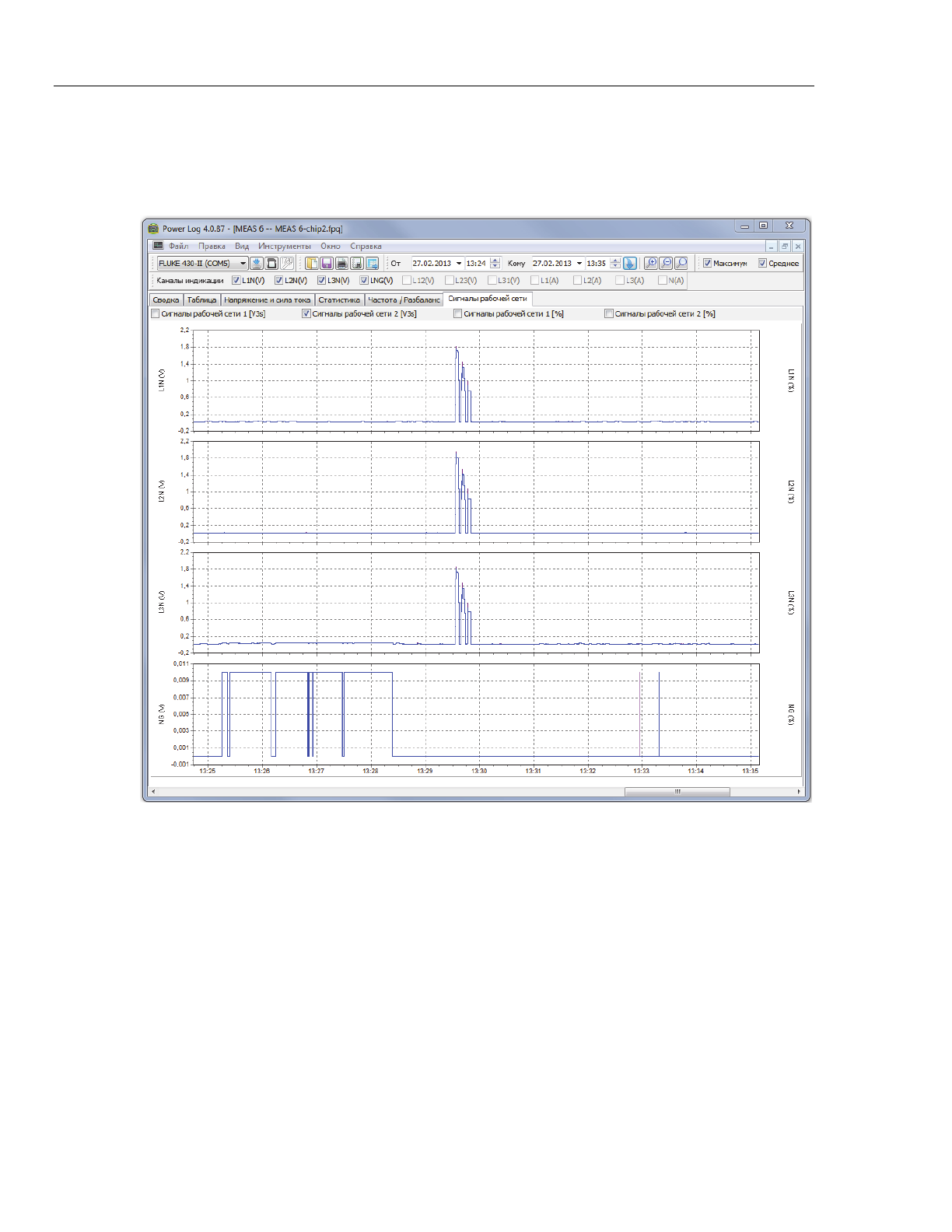Click the zoom out magnifier icon
The width and height of the screenshot is (952, 1232).
pyautogui.click(x=666, y=264)
